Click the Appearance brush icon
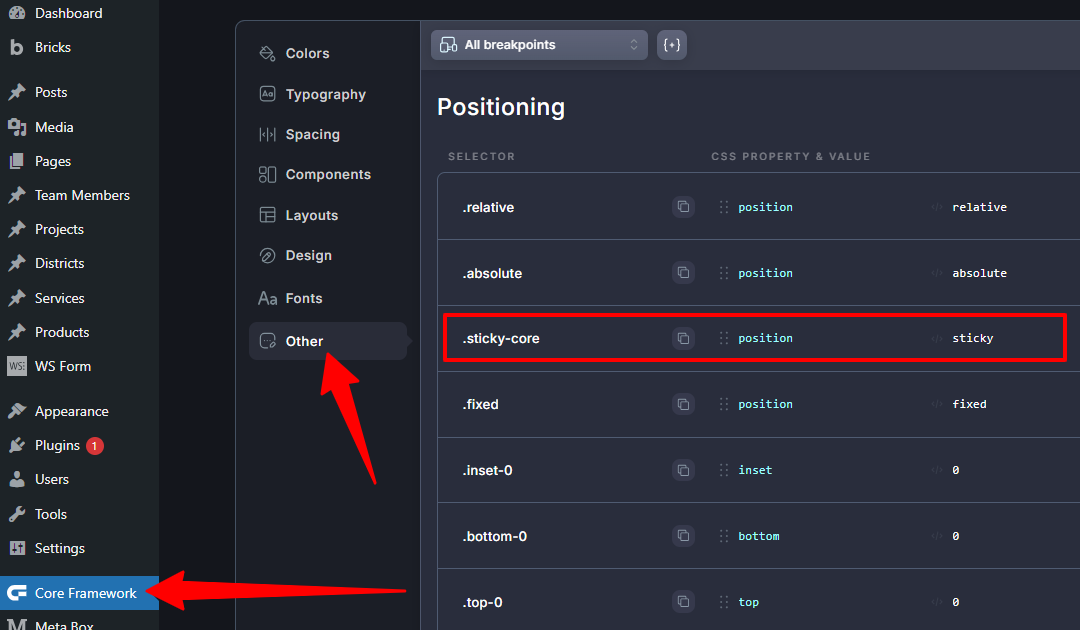This screenshot has height=630, width=1080. pyautogui.click(x=17, y=411)
